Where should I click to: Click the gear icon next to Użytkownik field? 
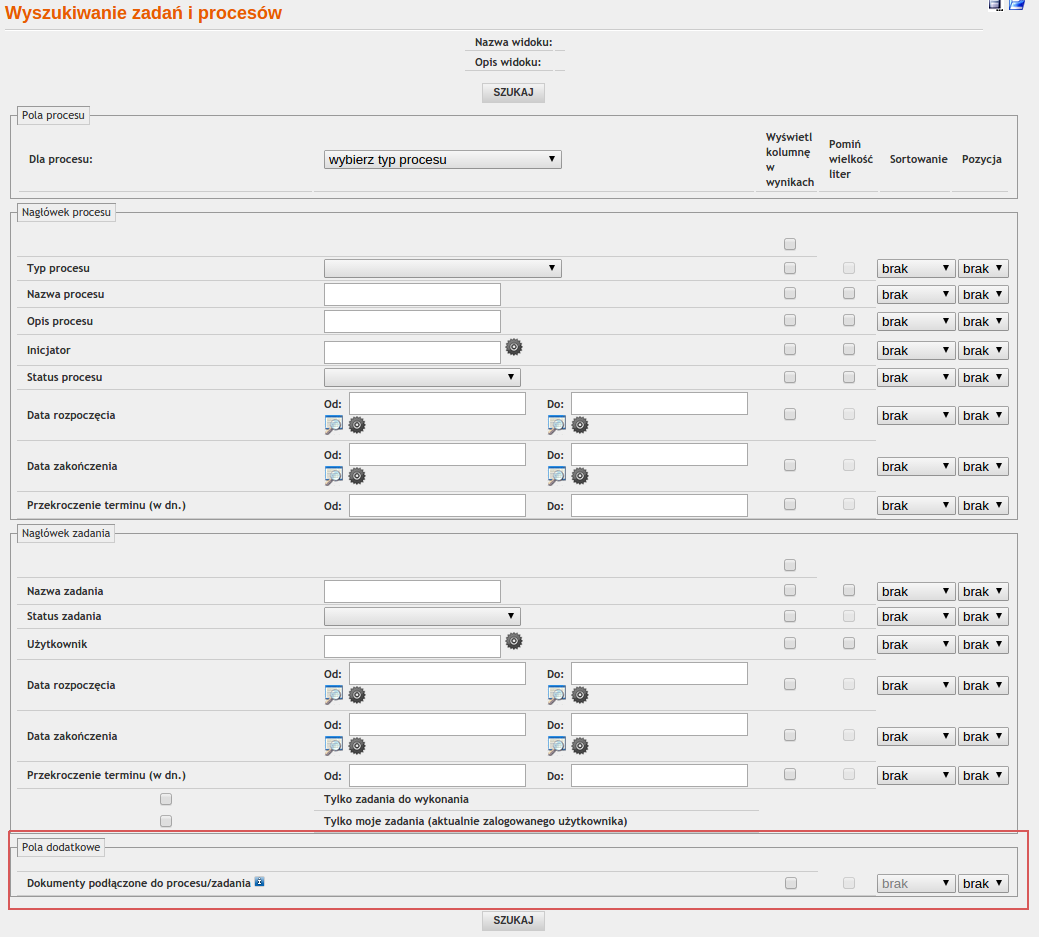514,641
